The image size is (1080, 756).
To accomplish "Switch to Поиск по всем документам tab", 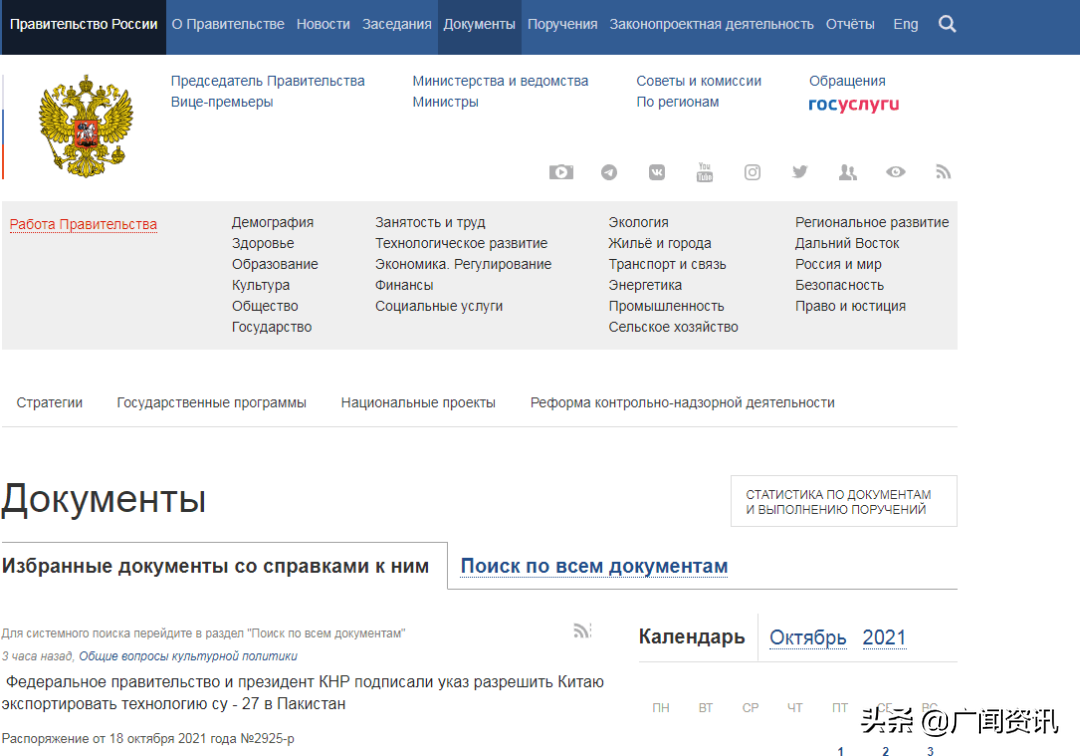I will click(593, 567).
